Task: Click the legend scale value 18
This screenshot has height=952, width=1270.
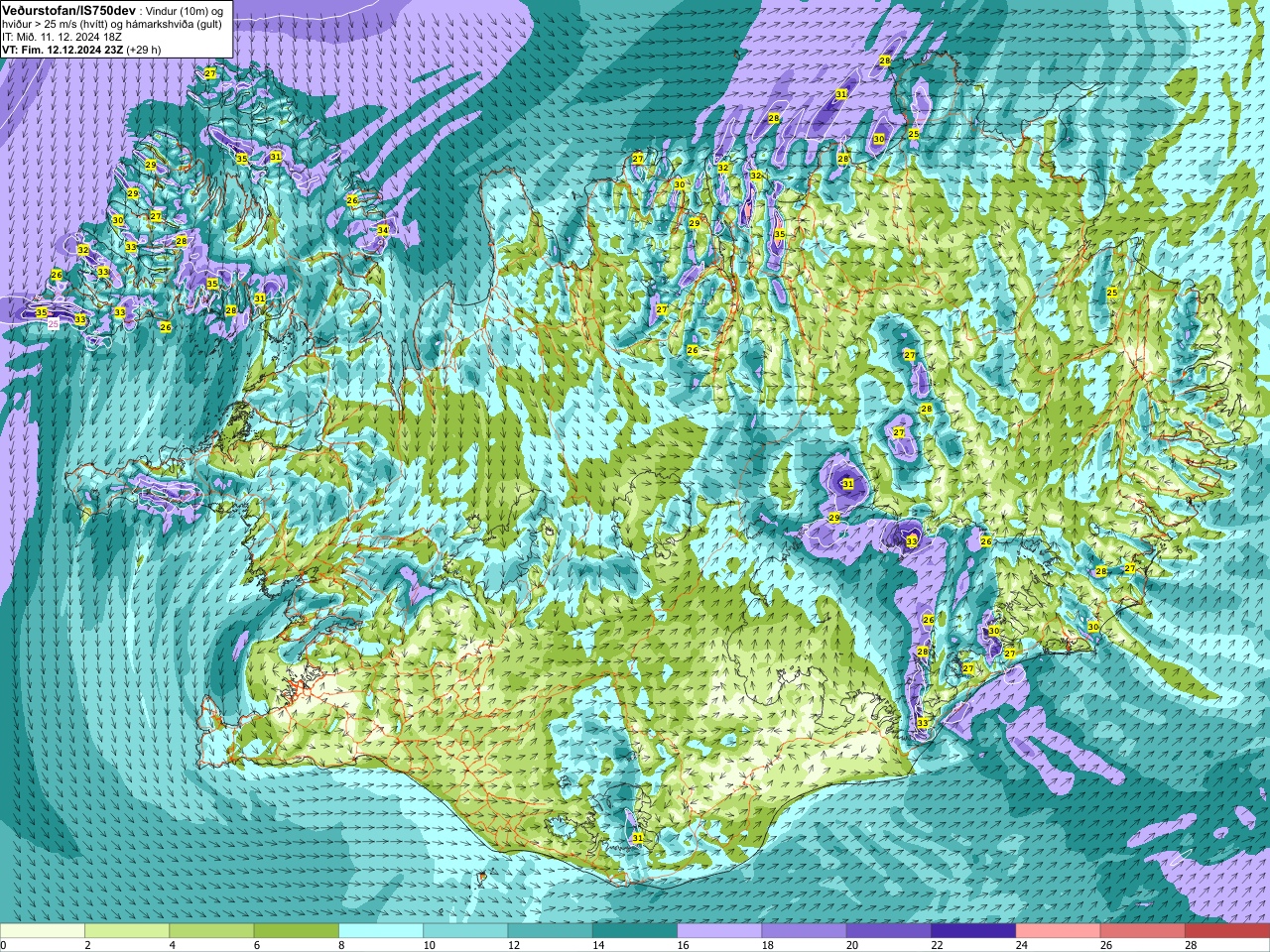Action: [767, 945]
